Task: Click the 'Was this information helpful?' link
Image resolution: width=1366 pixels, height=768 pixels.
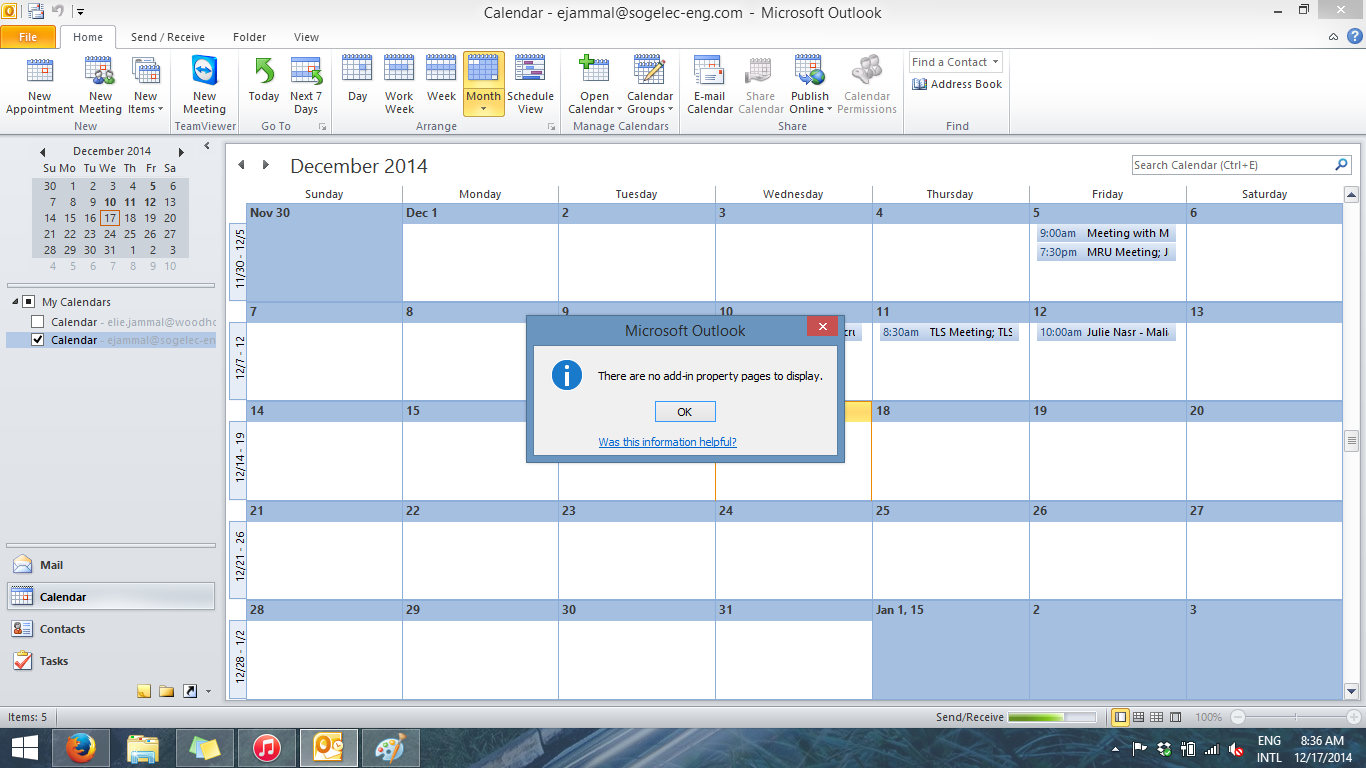Action: 667,442
